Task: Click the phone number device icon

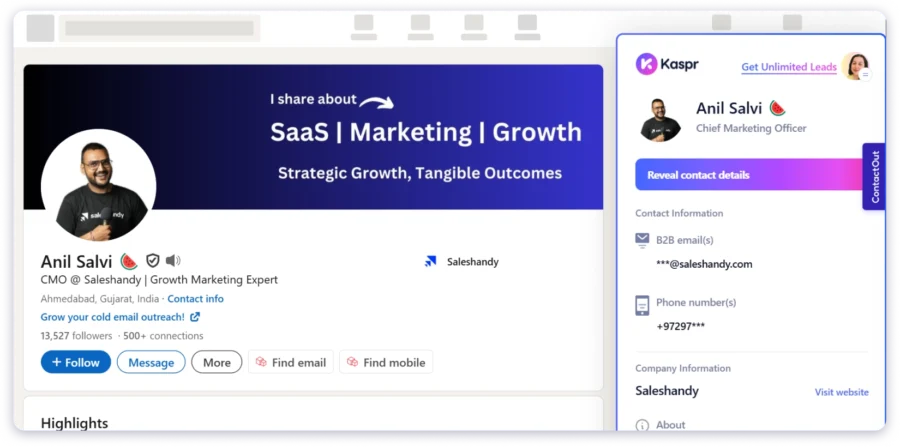Action: pyautogui.click(x=642, y=305)
